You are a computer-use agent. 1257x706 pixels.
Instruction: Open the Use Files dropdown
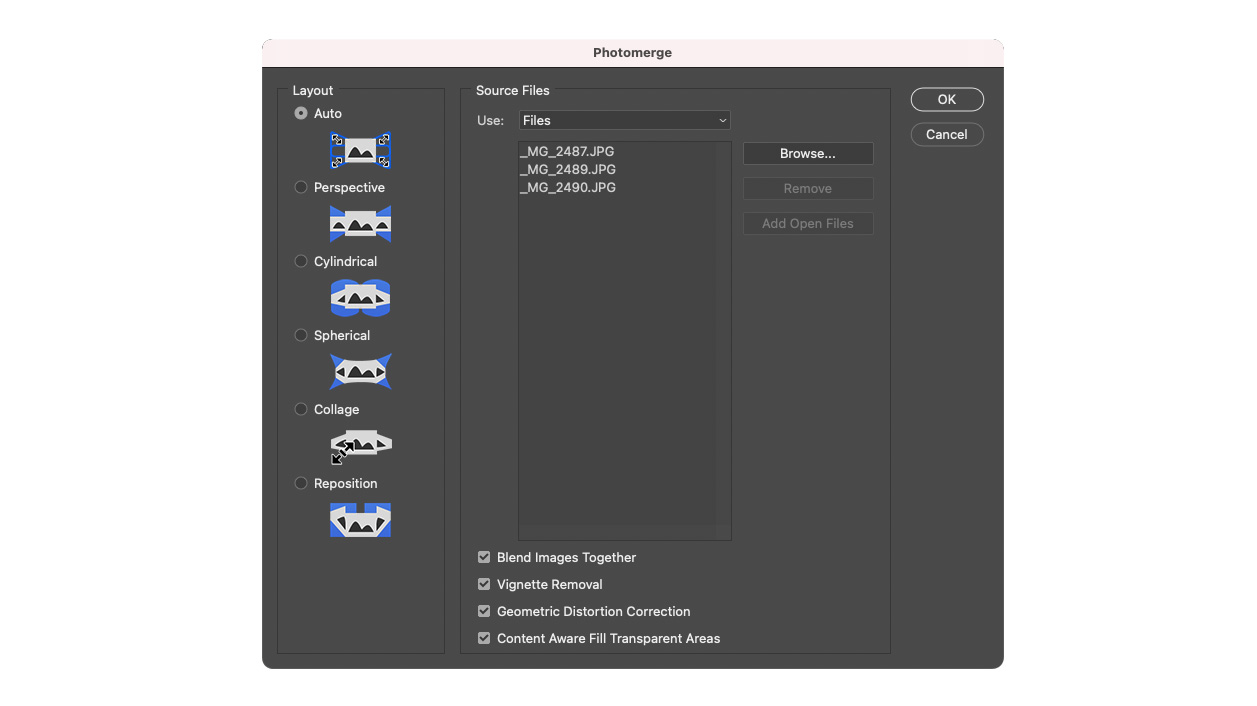click(x=624, y=120)
